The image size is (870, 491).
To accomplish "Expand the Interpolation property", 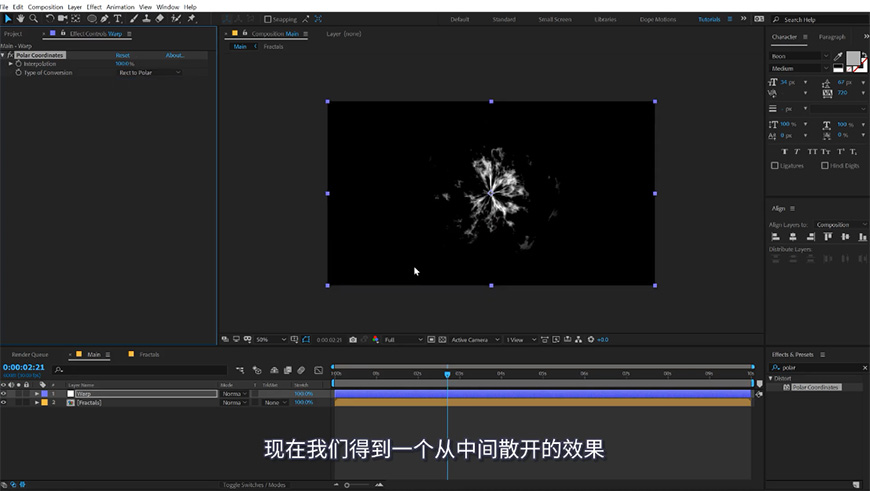I will 11,64.
